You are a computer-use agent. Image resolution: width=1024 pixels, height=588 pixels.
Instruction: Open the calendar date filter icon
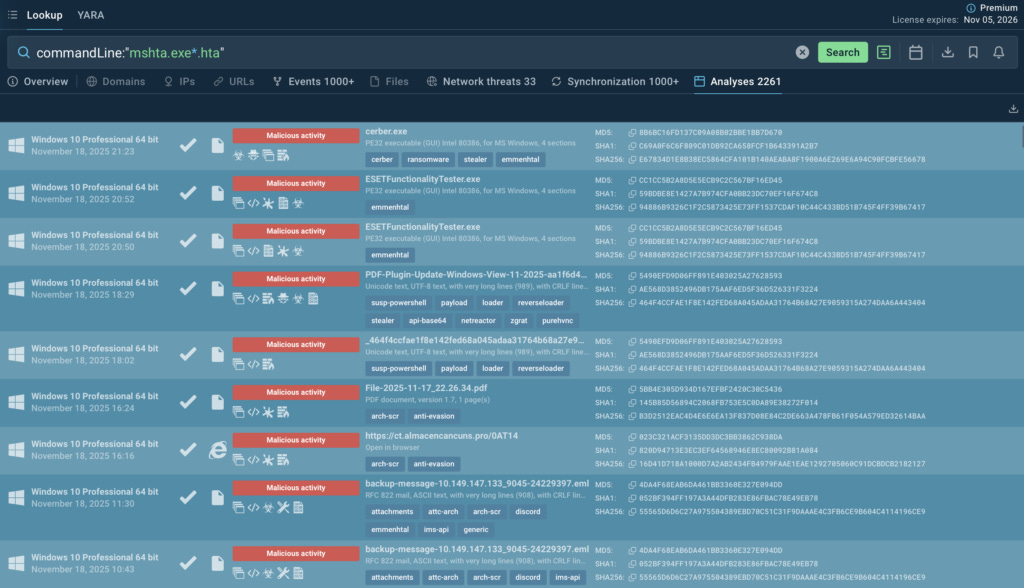[916, 52]
